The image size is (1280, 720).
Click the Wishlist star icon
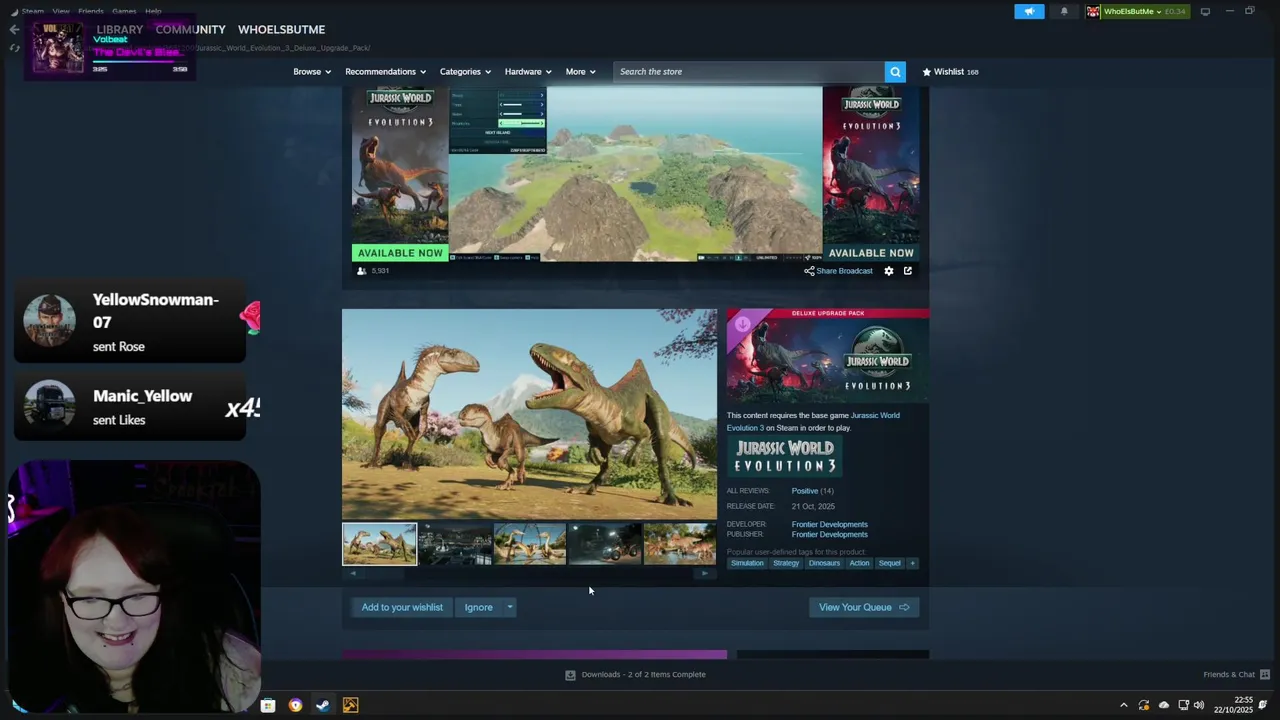coord(927,72)
